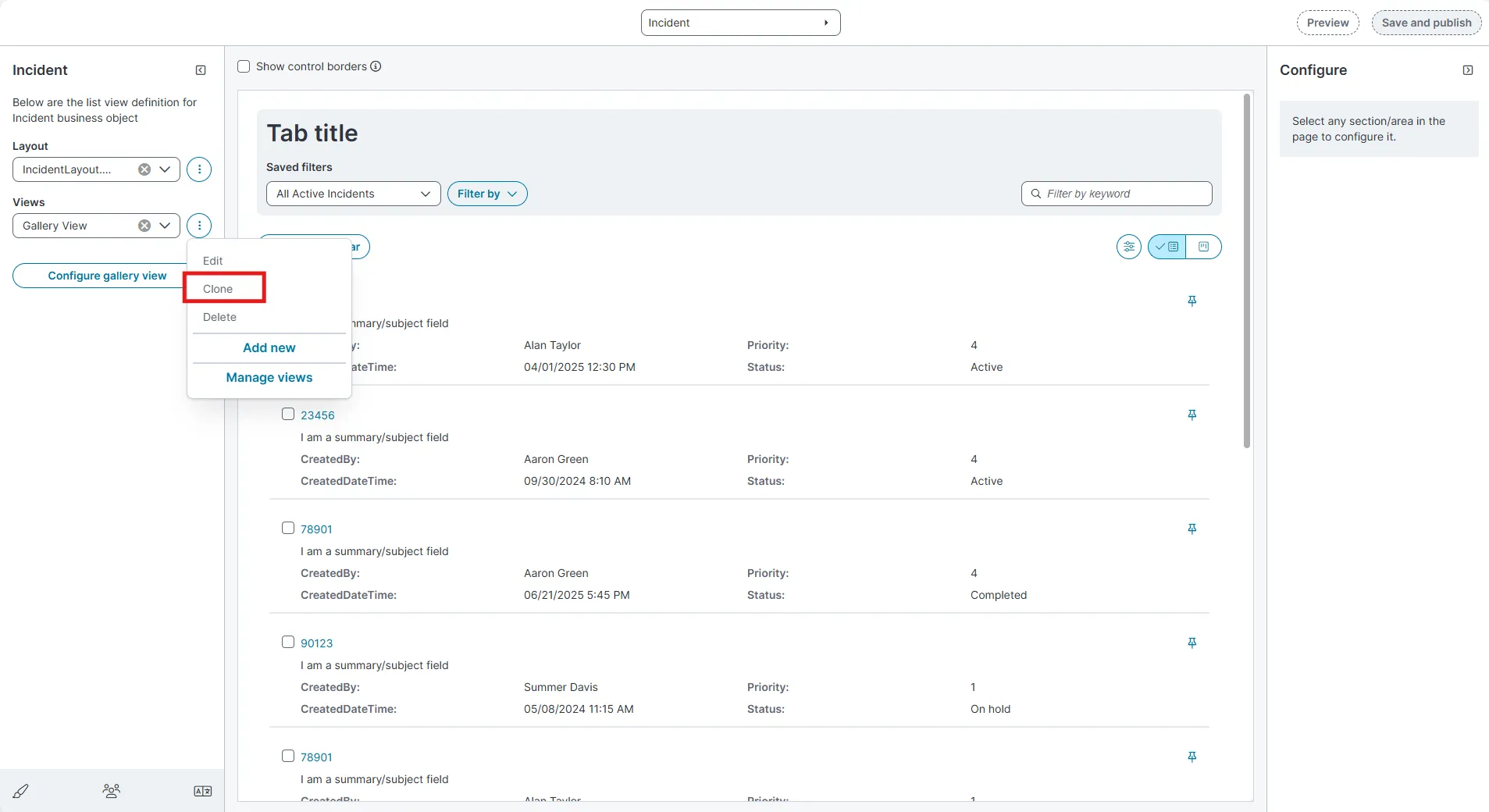Open incident link 23456

click(318, 415)
